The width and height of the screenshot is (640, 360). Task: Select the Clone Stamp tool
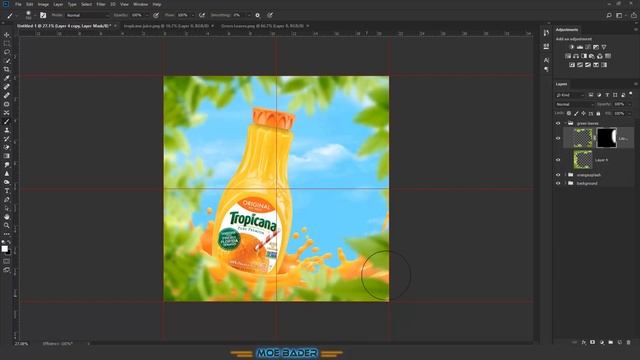(7, 130)
